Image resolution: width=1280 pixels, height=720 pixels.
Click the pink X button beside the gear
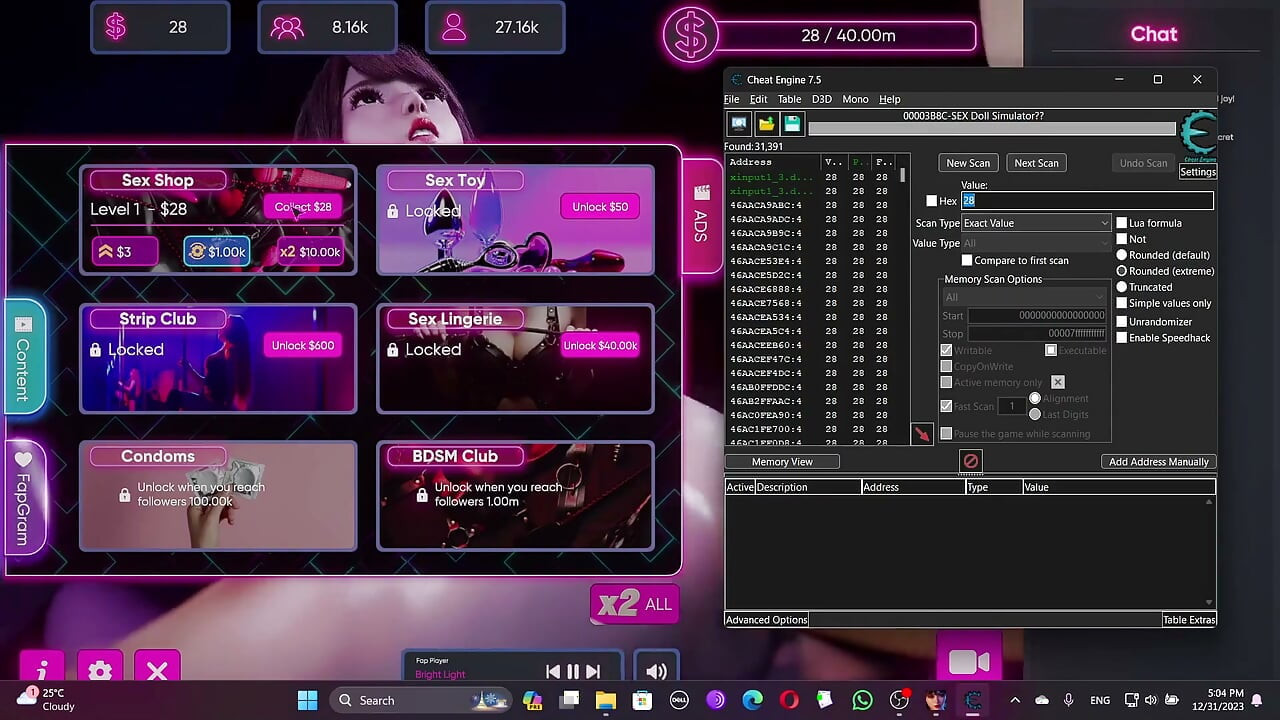point(157,670)
